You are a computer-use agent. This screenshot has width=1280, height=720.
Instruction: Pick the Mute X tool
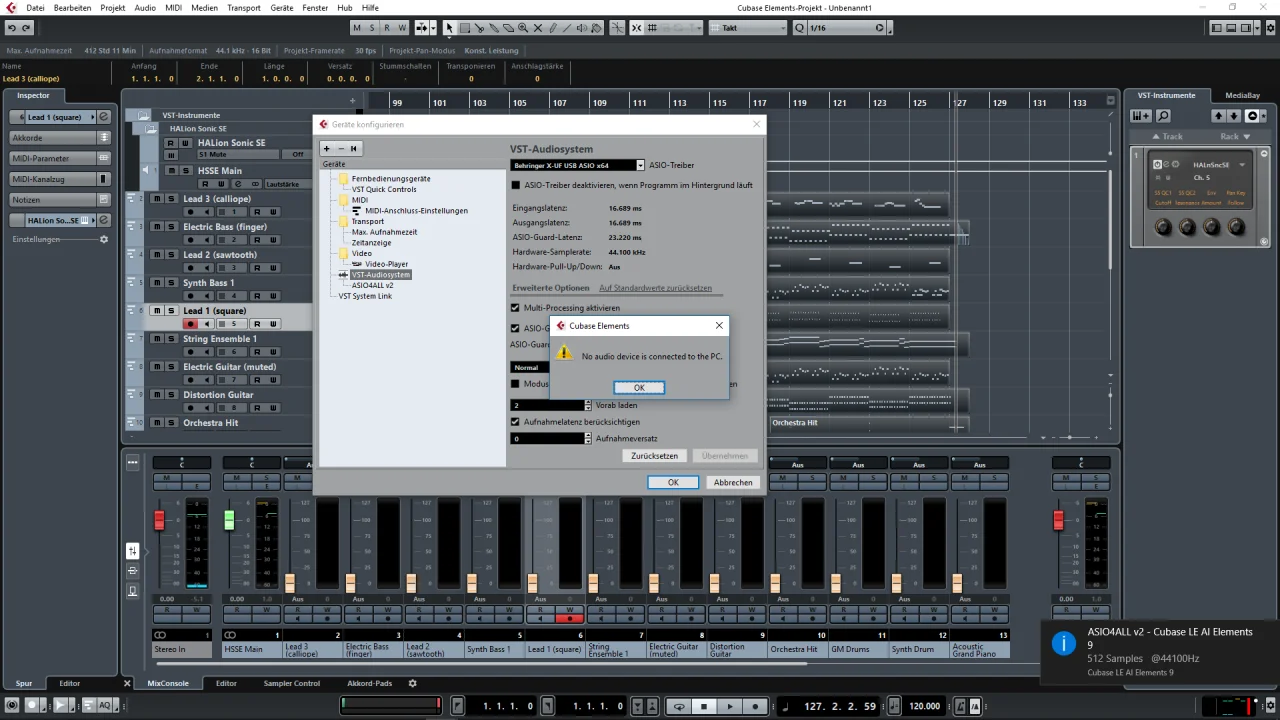[538, 28]
